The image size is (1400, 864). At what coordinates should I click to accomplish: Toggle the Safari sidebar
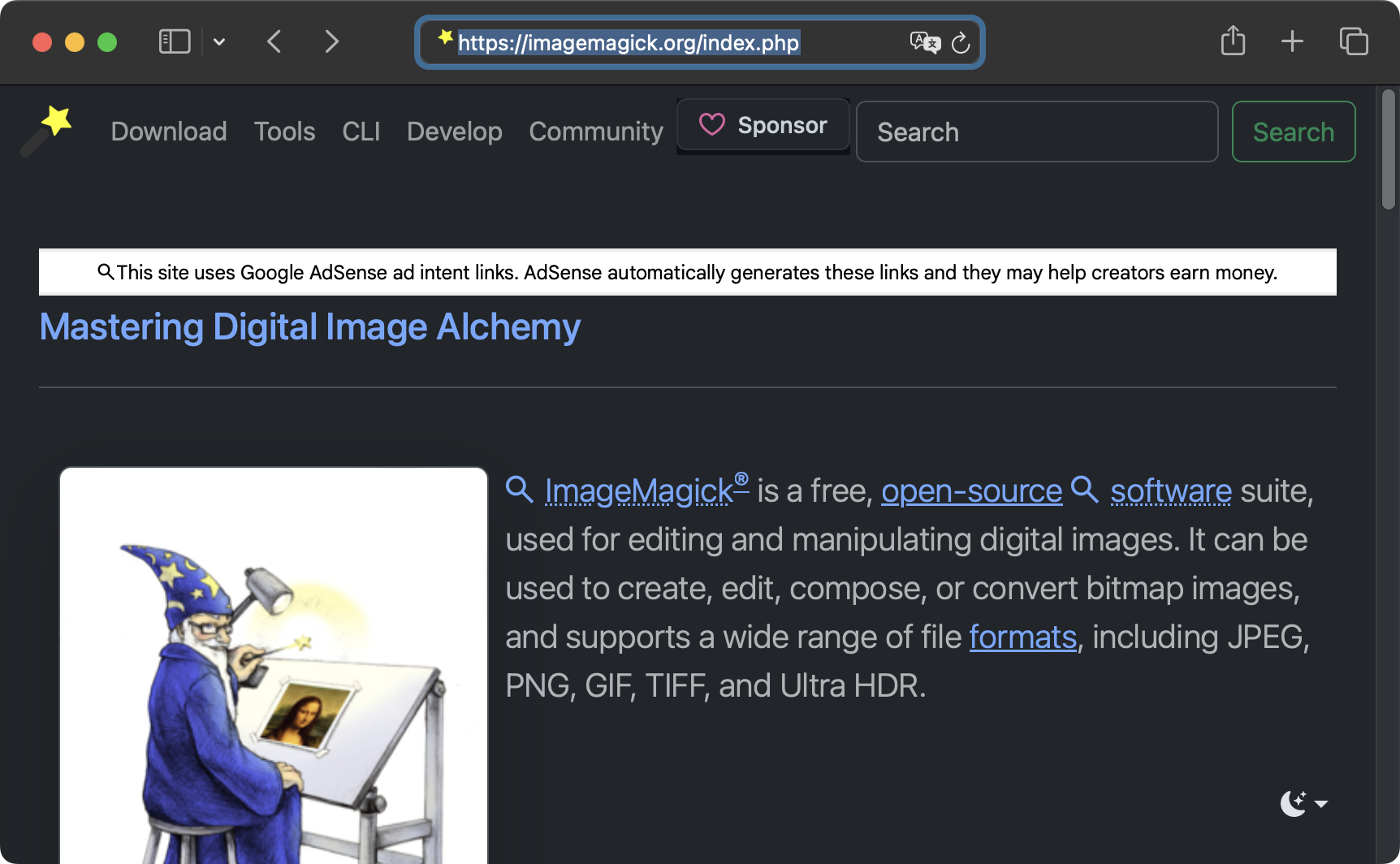(174, 41)
